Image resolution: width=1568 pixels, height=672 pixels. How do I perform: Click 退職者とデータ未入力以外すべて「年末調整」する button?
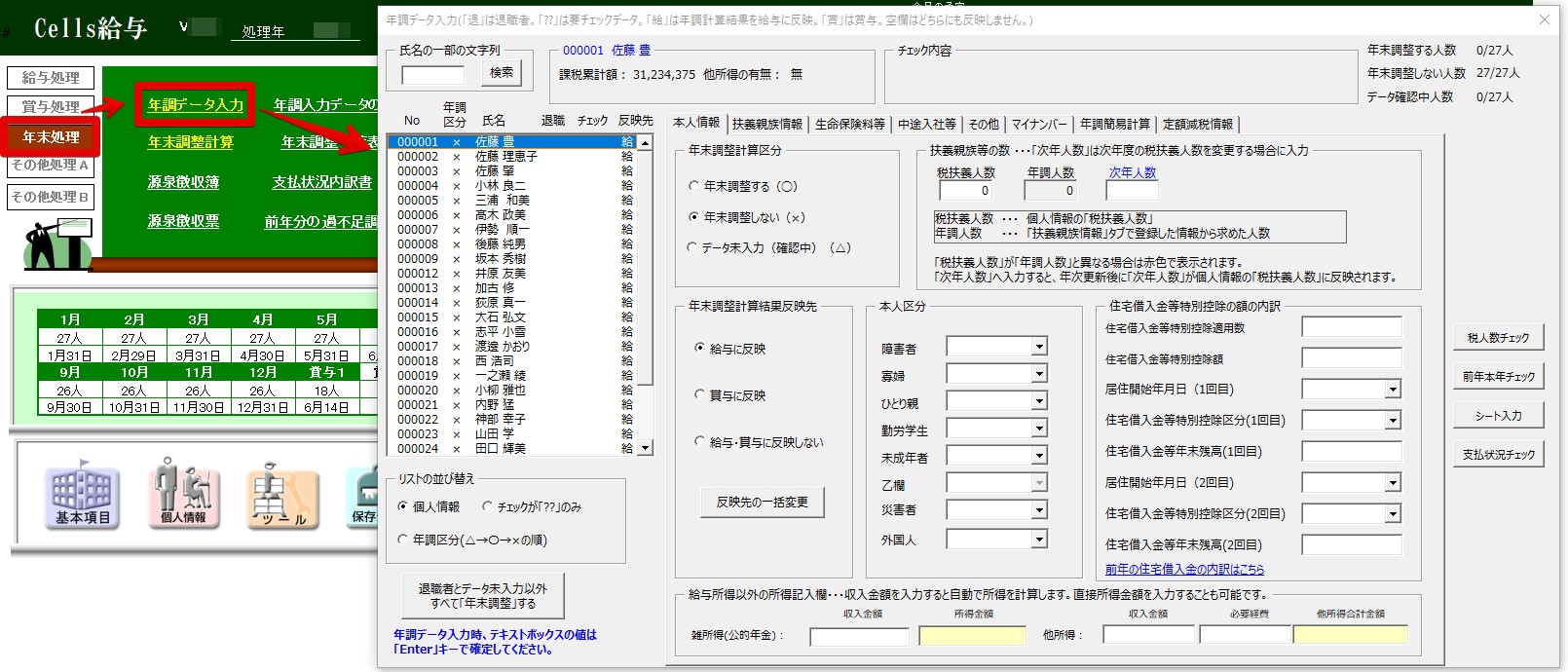(483, 596)
